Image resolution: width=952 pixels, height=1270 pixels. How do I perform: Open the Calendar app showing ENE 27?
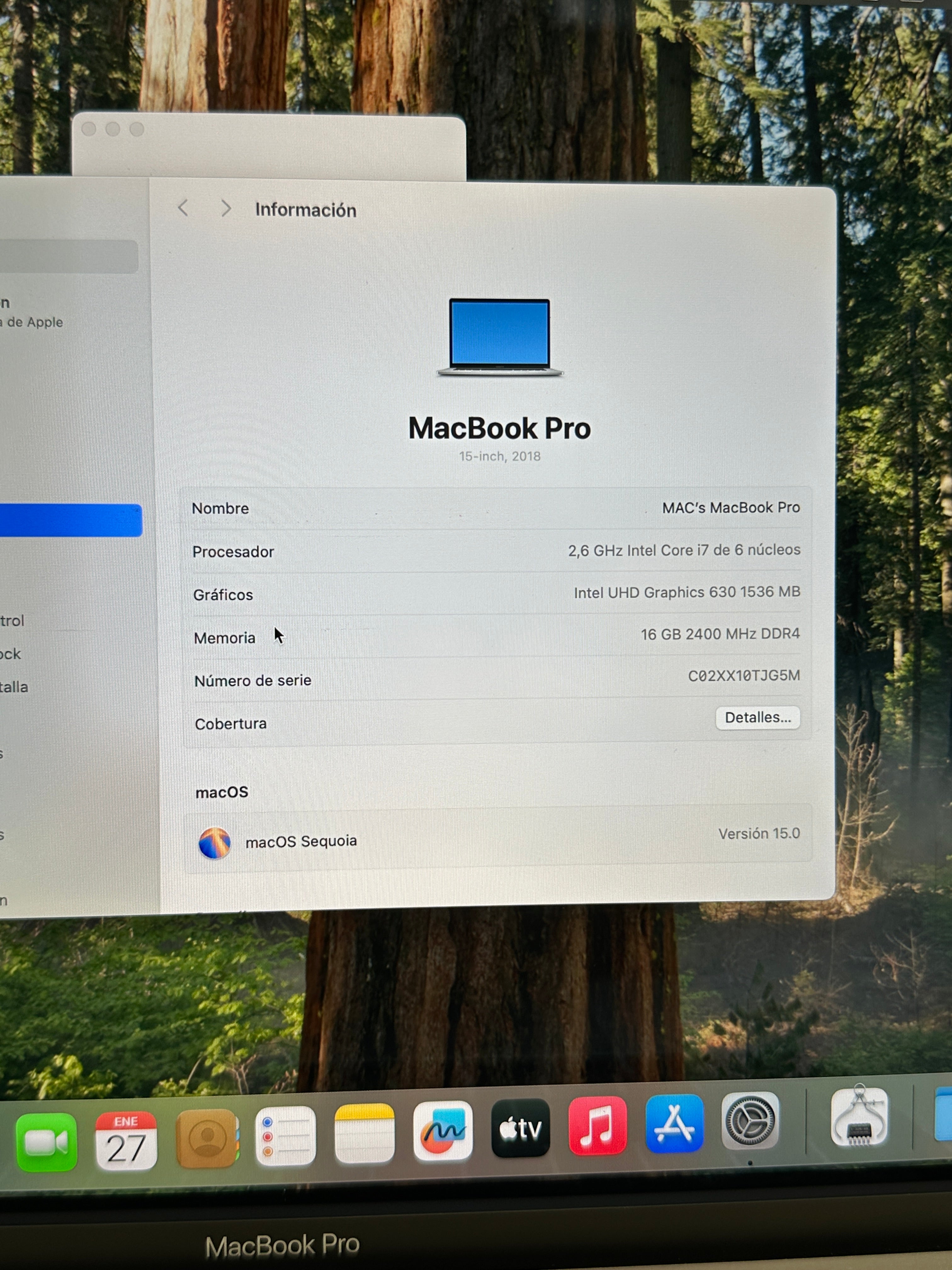click(126, 1140)
